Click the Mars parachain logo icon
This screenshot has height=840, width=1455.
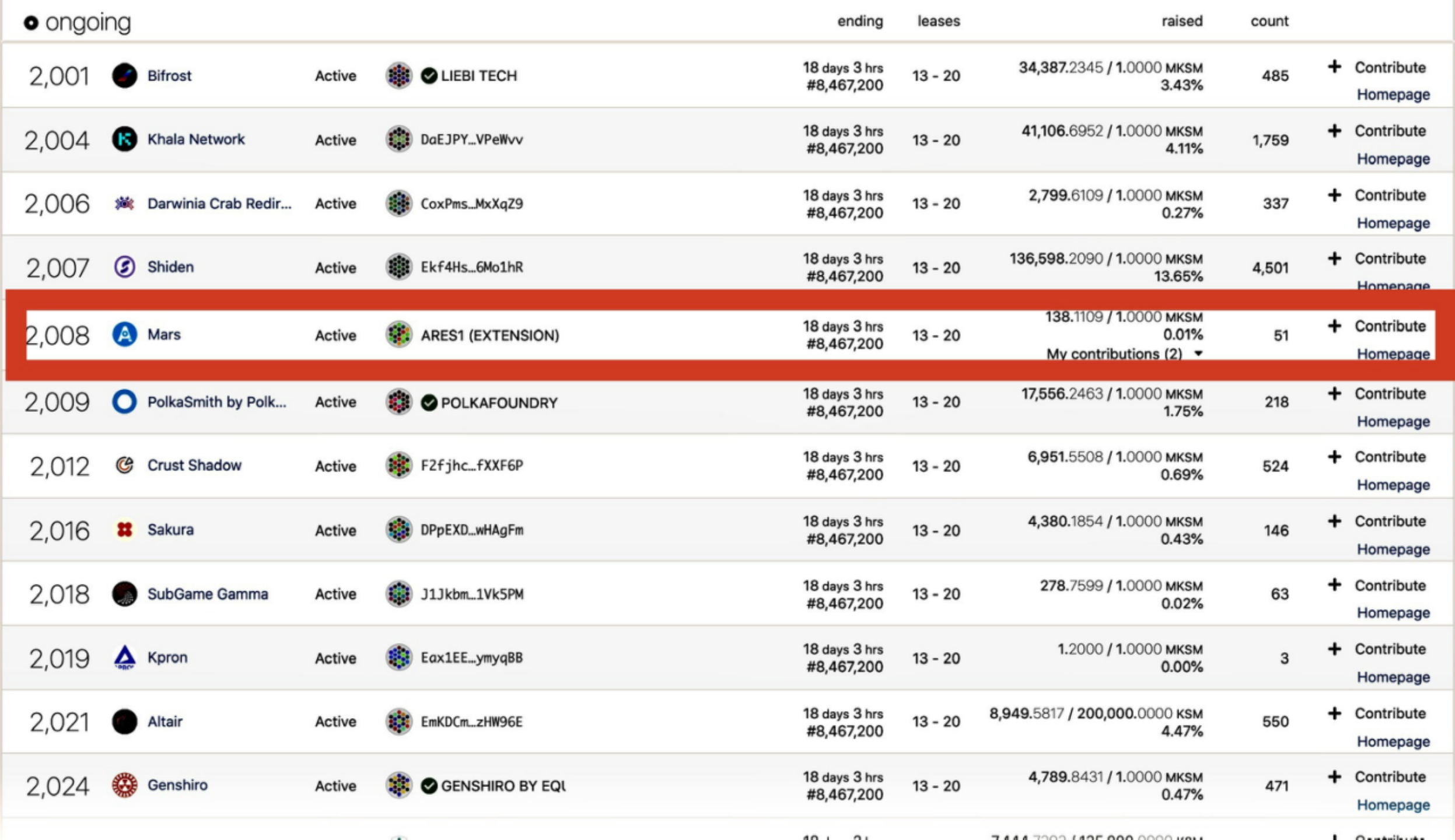[x=124, y=335]
